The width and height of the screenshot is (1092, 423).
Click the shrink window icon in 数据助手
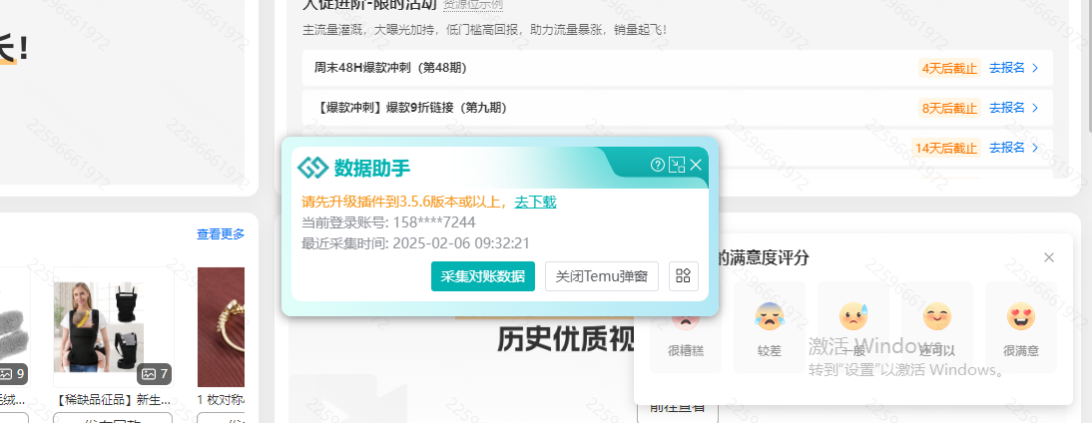click(x=676, y=164)
